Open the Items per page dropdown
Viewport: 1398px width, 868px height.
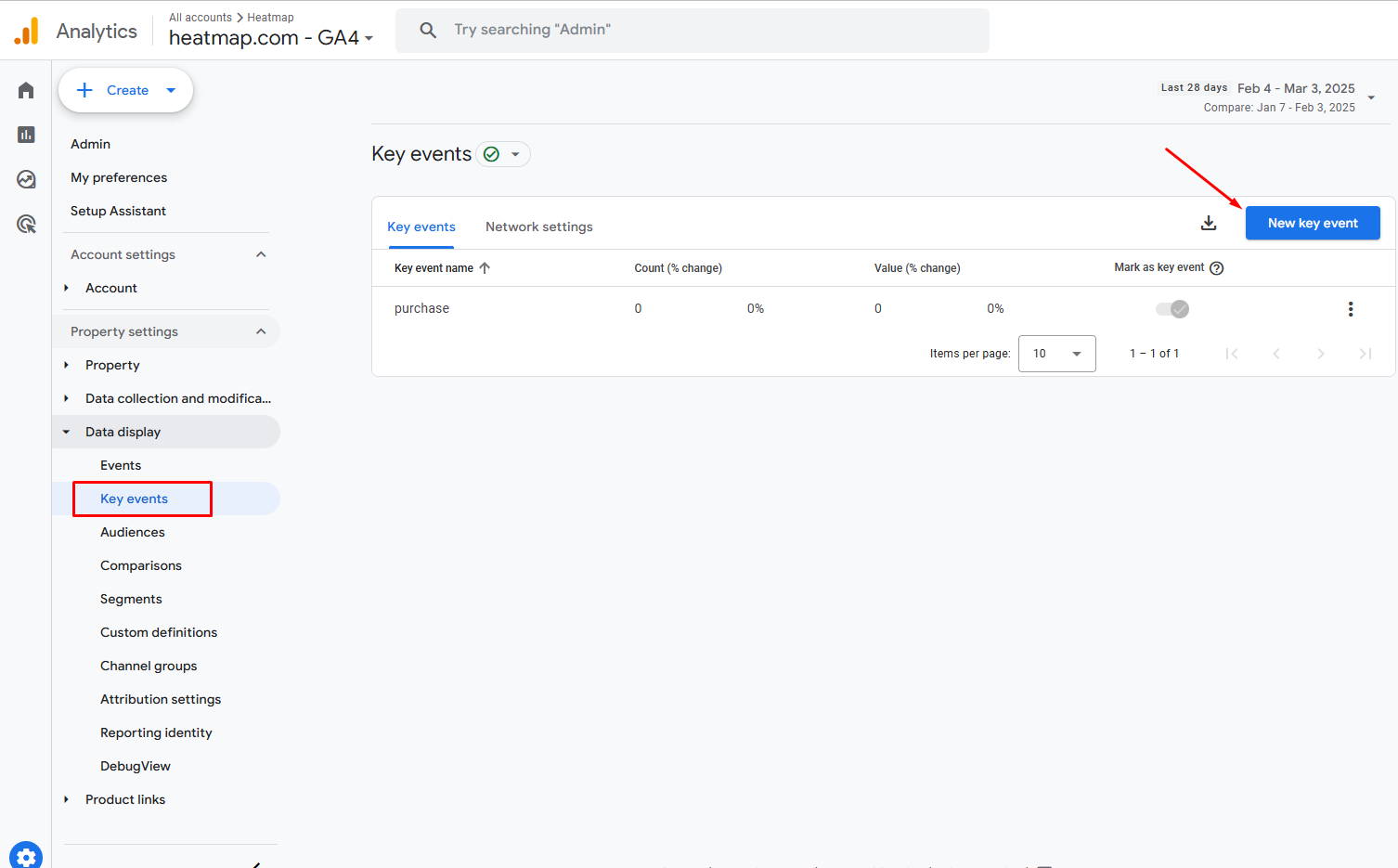click(1057, 354)
